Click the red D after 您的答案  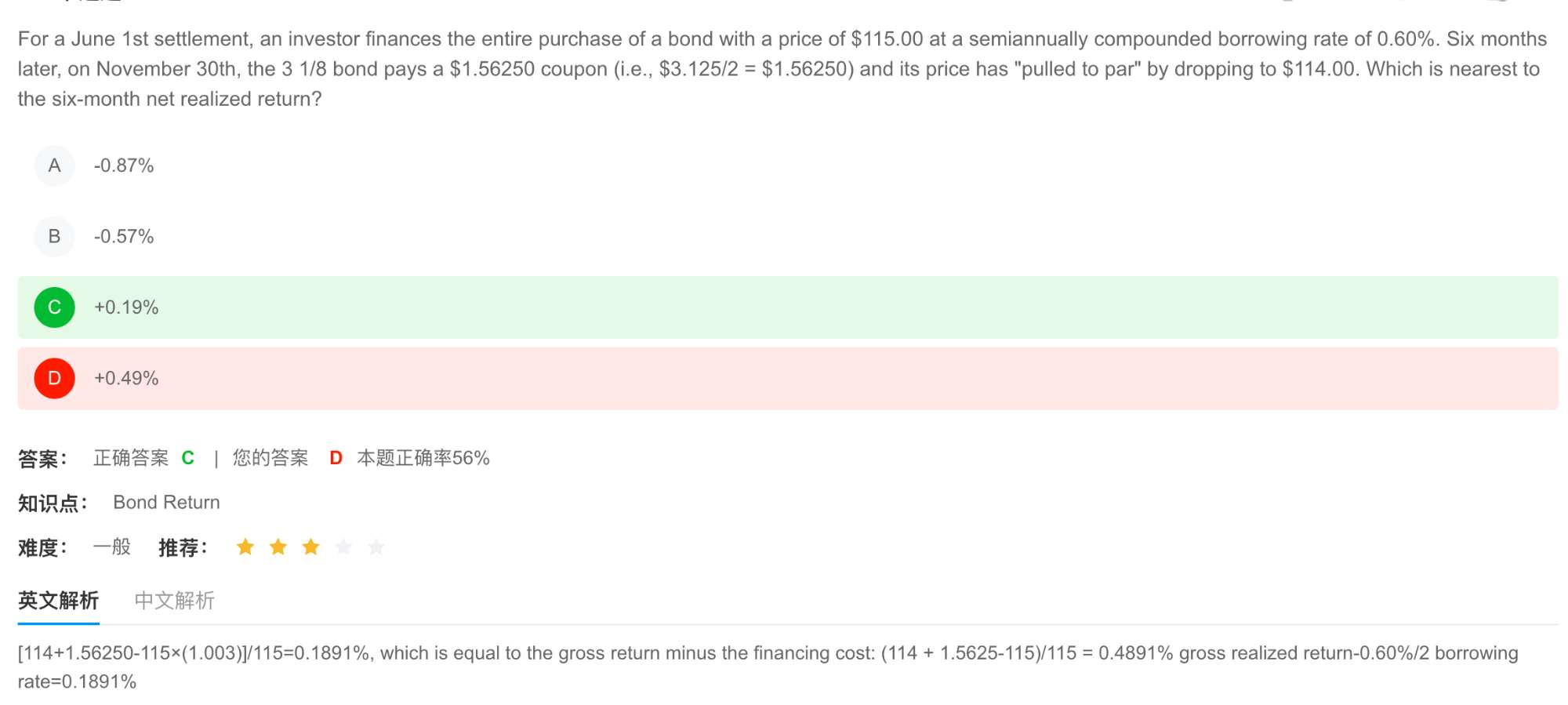point(336,458)
